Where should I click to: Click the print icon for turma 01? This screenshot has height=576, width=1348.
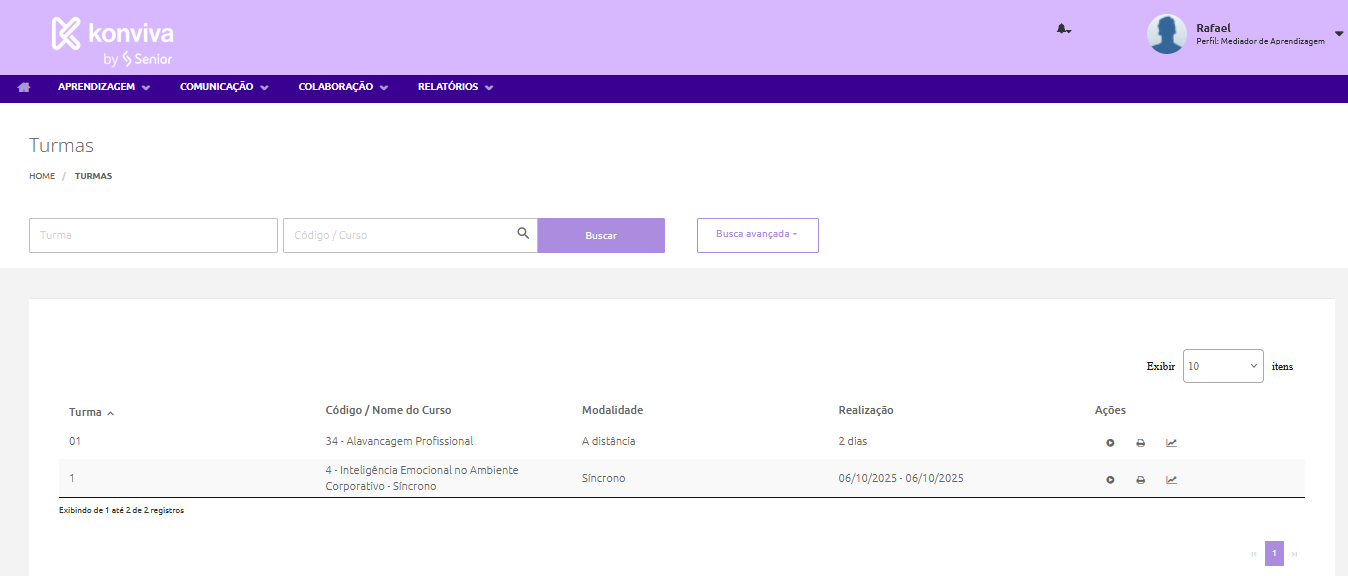1140,443
